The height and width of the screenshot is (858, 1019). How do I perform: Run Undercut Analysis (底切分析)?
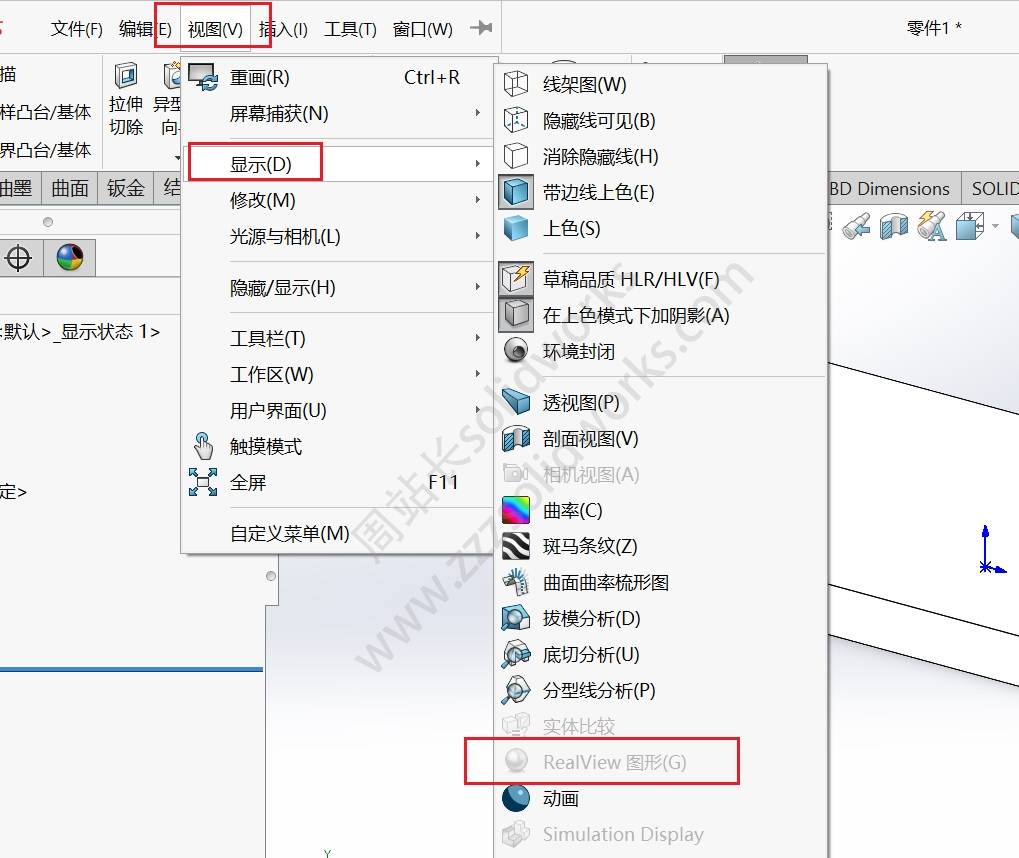click(660, 655)
